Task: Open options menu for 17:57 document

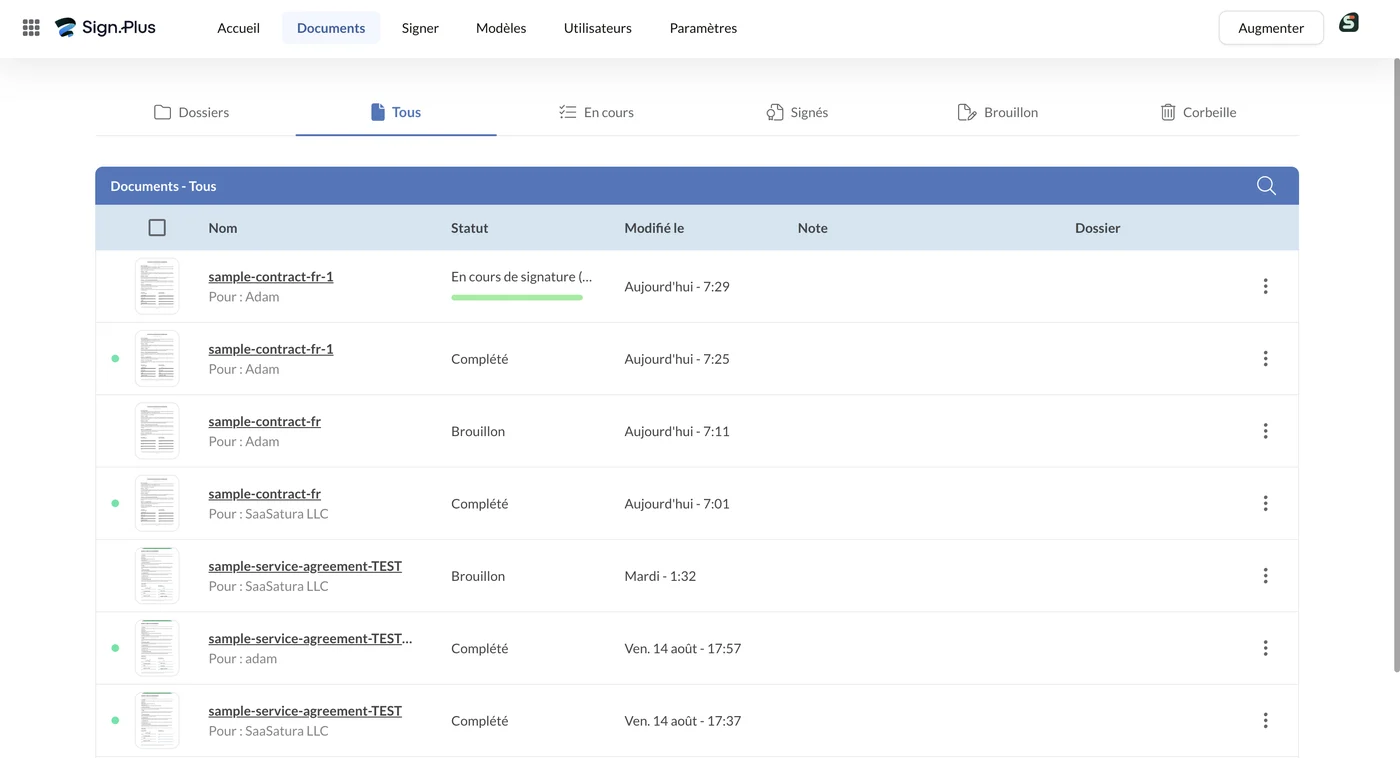Action: pyautogui.click(x=1265, y=648)
